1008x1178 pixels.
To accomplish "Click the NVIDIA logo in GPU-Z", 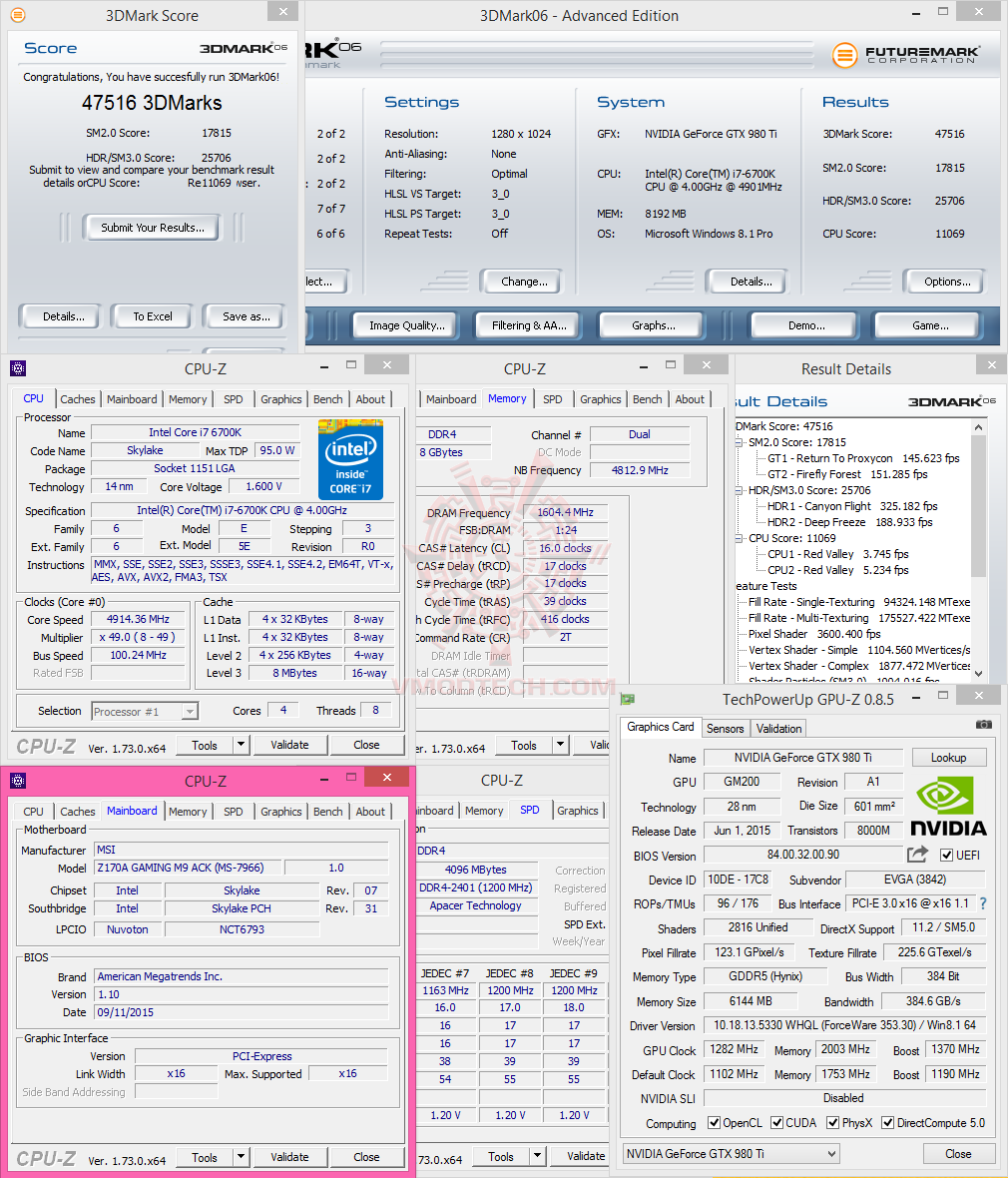I will [948, 808].
